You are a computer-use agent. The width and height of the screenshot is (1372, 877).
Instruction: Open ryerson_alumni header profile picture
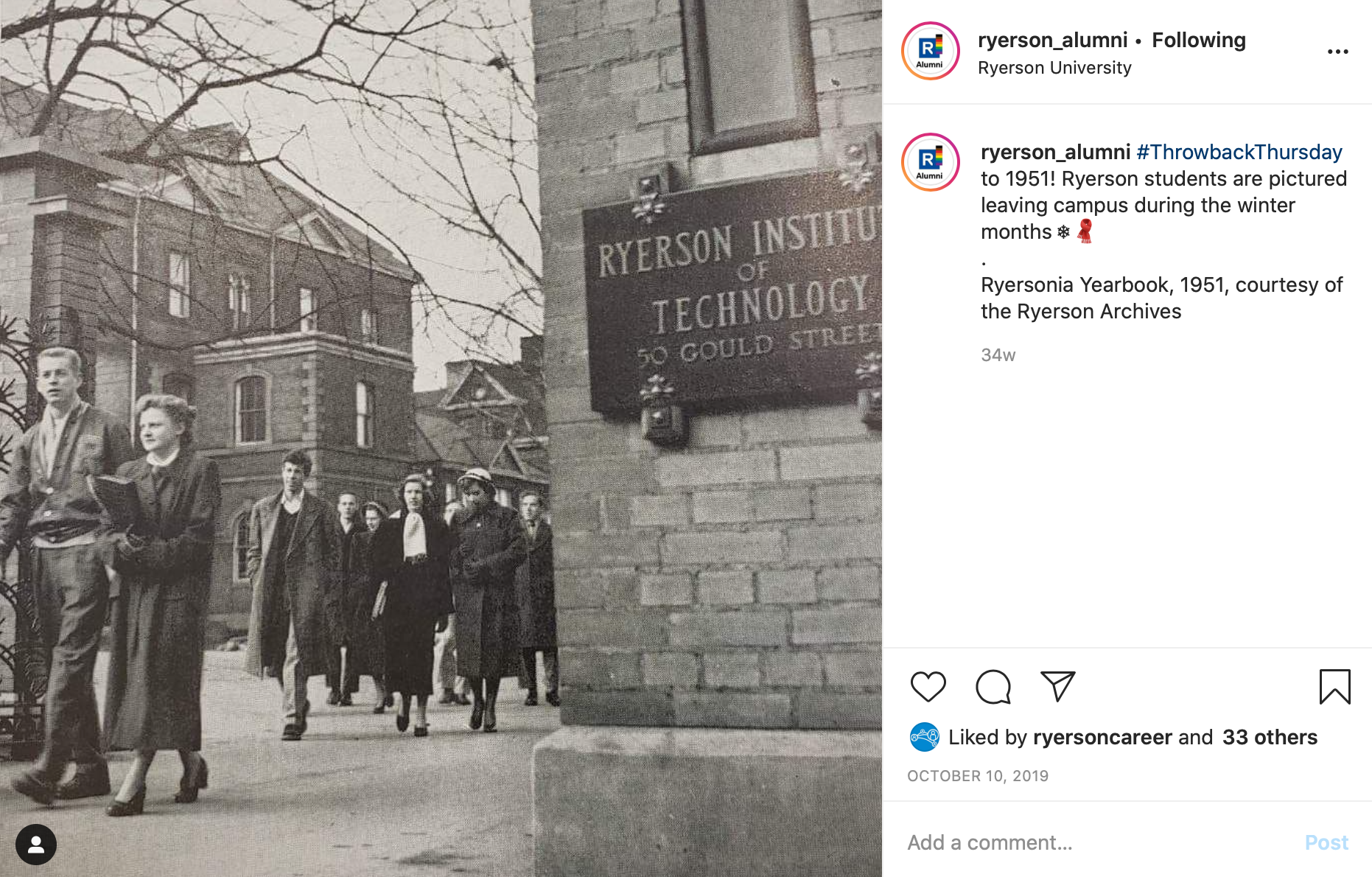point(930,51)
